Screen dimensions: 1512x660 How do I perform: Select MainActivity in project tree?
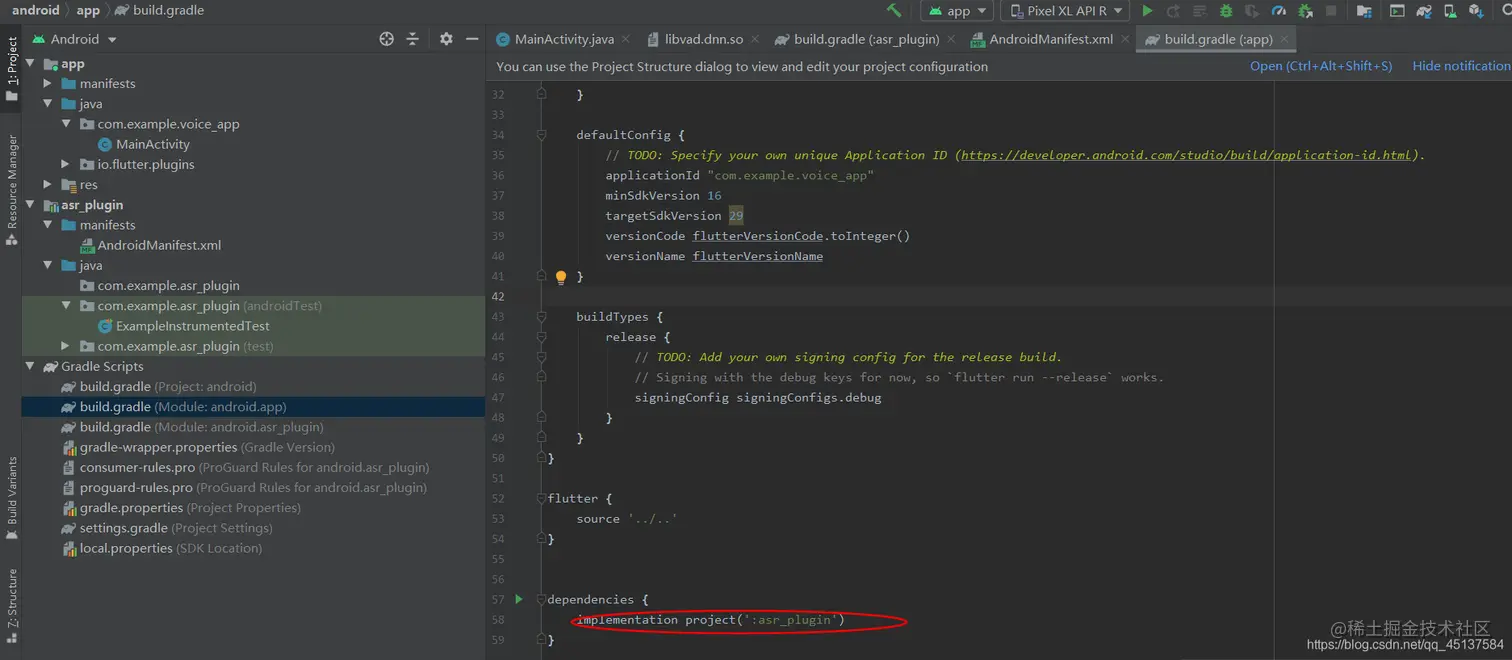[x=153, y=144]
